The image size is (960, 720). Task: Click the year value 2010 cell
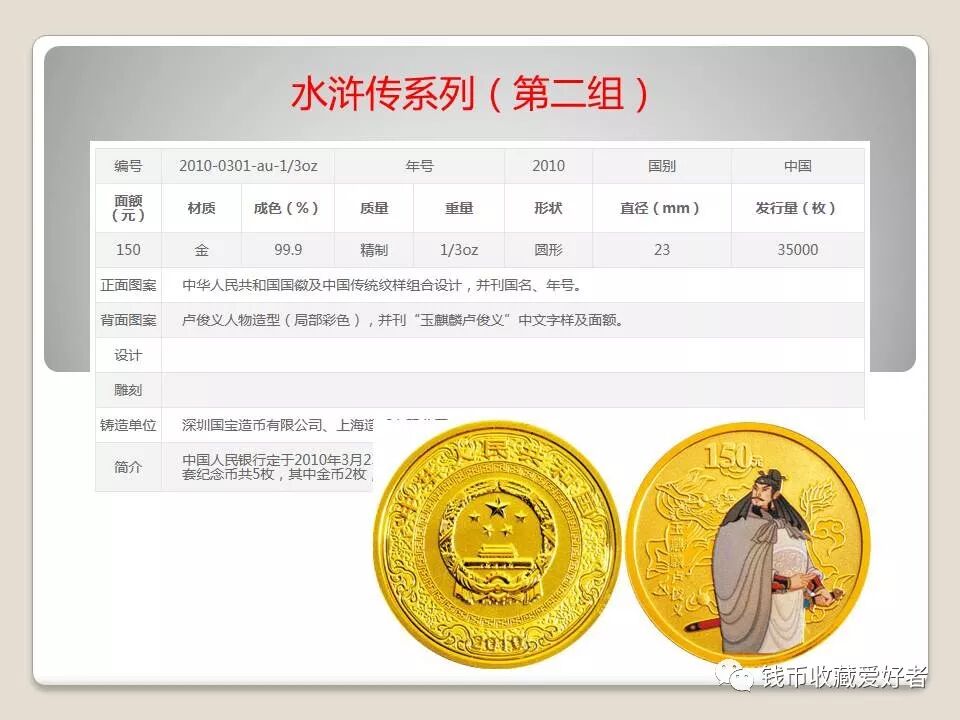(x=549, y=166)
